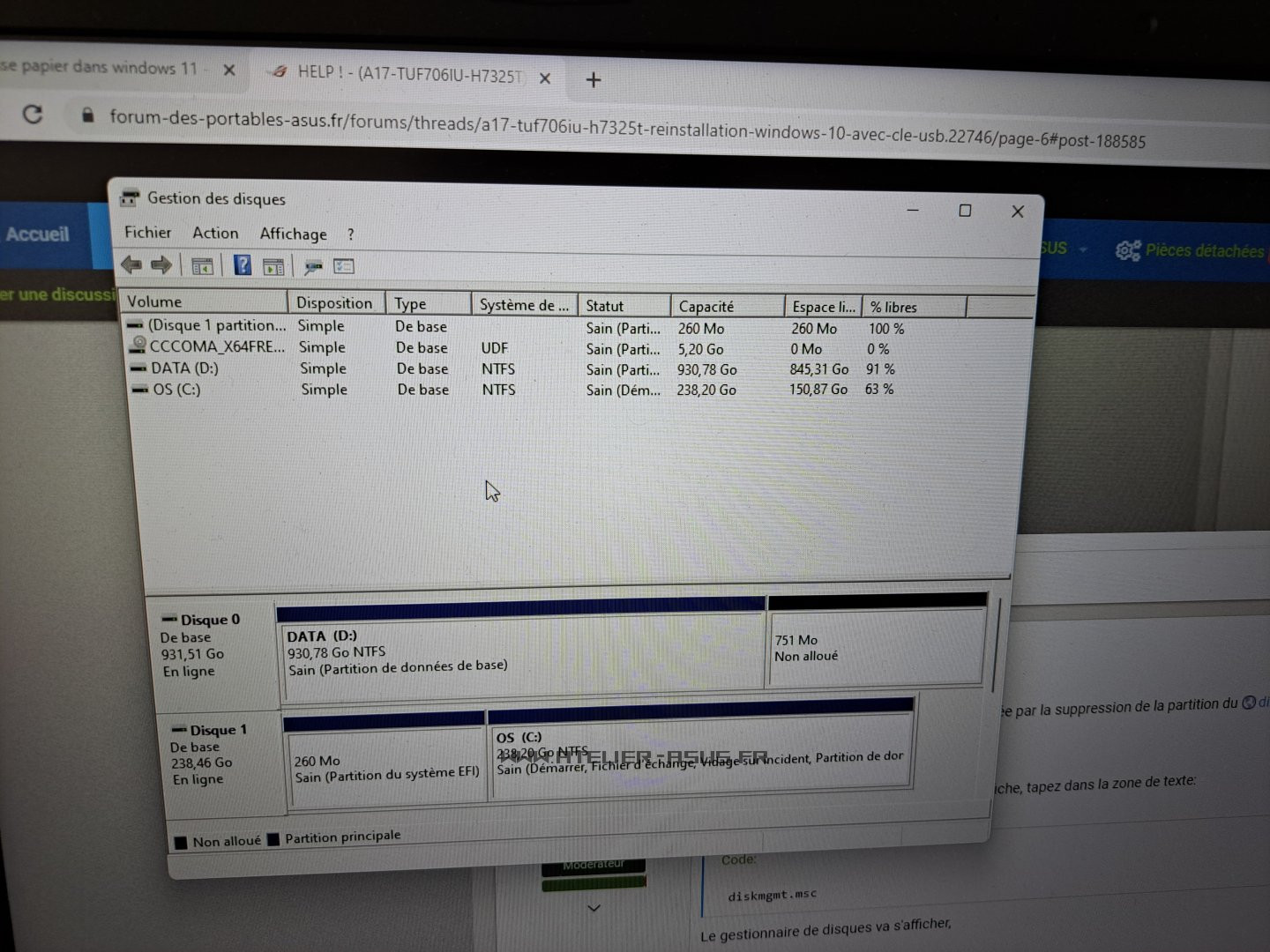Click the view settings list toolbar icon

pos(344,266)
